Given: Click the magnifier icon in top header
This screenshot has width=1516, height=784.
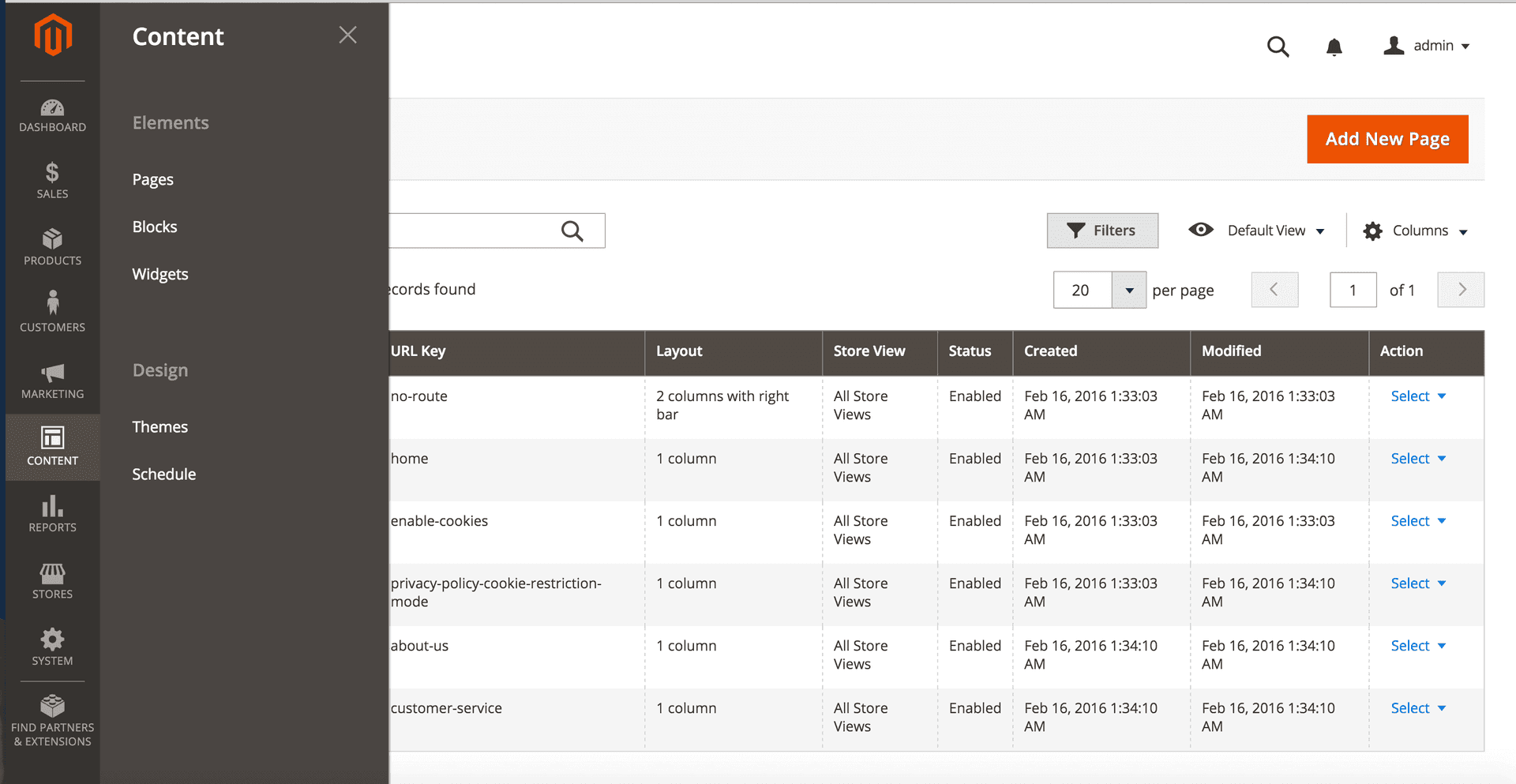Looking at the screenshot, I should coord(1278,47).
